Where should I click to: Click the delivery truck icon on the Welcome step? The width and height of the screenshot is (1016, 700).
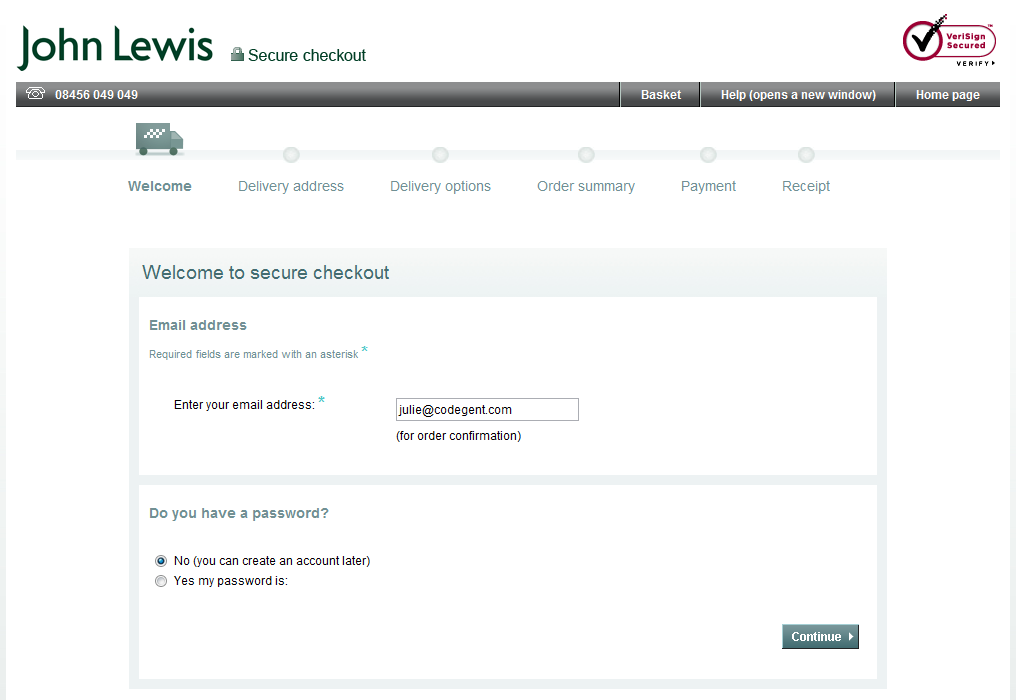point(159,139)
